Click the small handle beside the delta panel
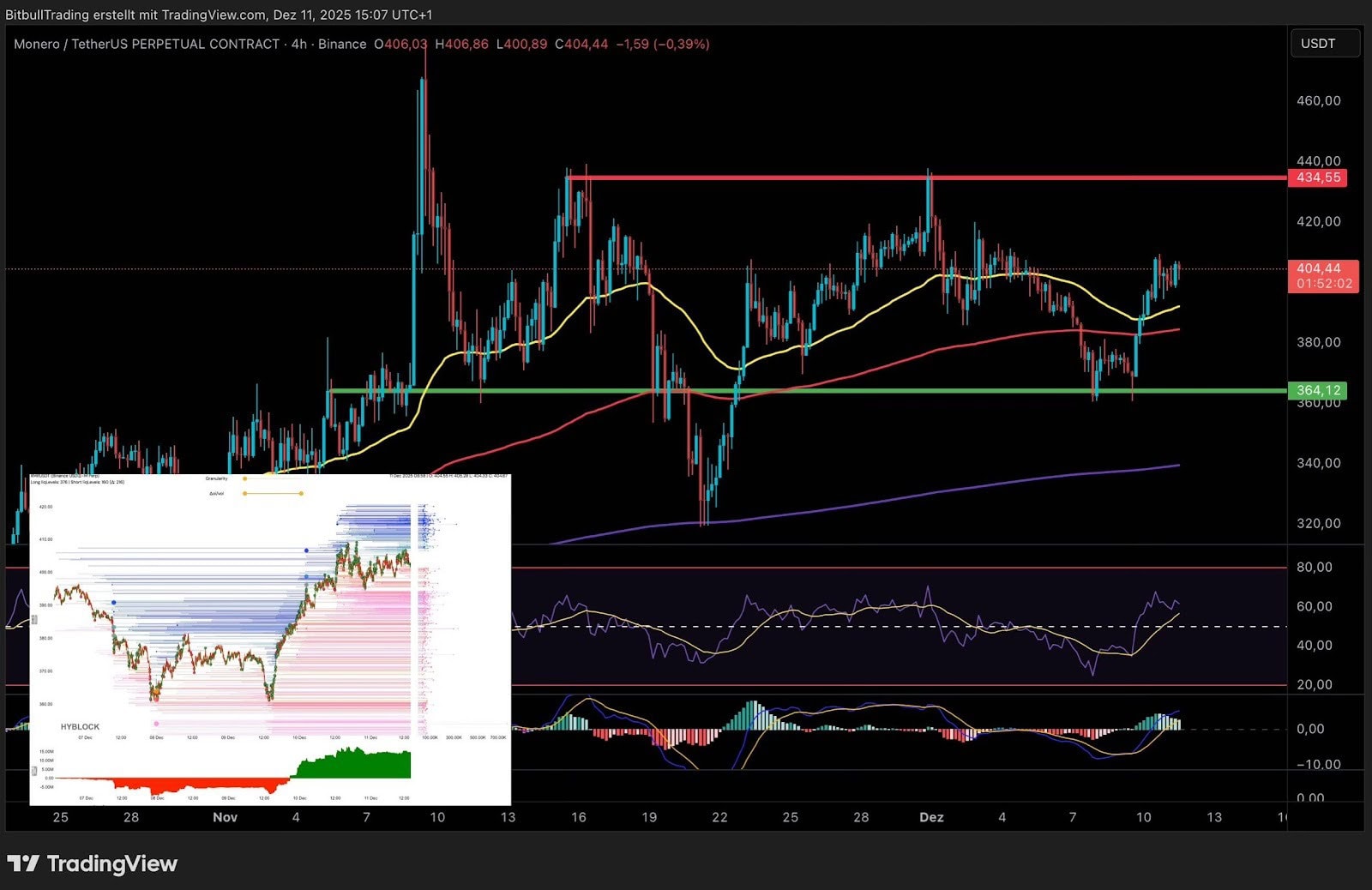Image resolution: width=1372 pixels, height=890 pixels. point(35,770)
